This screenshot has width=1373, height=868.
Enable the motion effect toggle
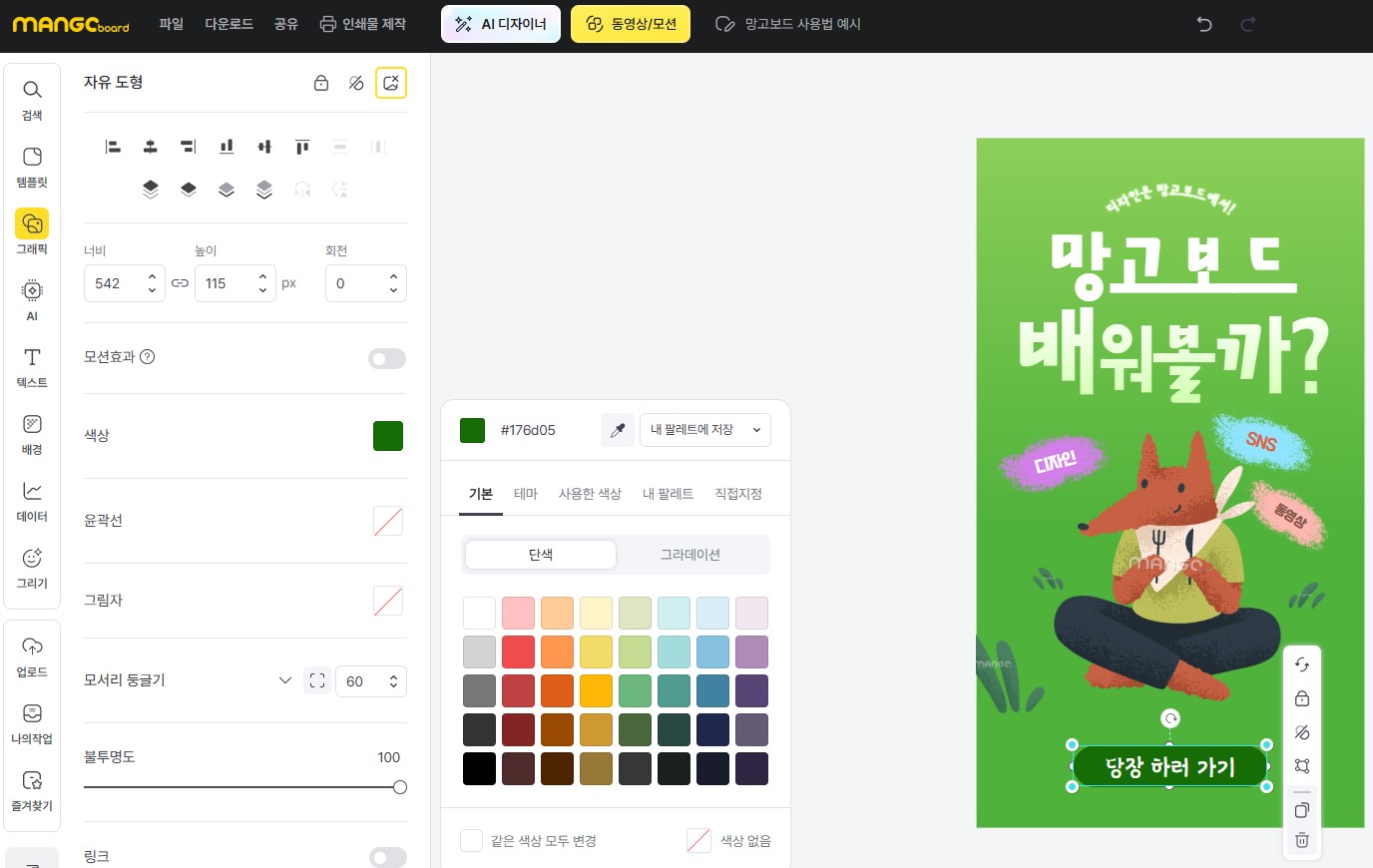tap(387, 358)
